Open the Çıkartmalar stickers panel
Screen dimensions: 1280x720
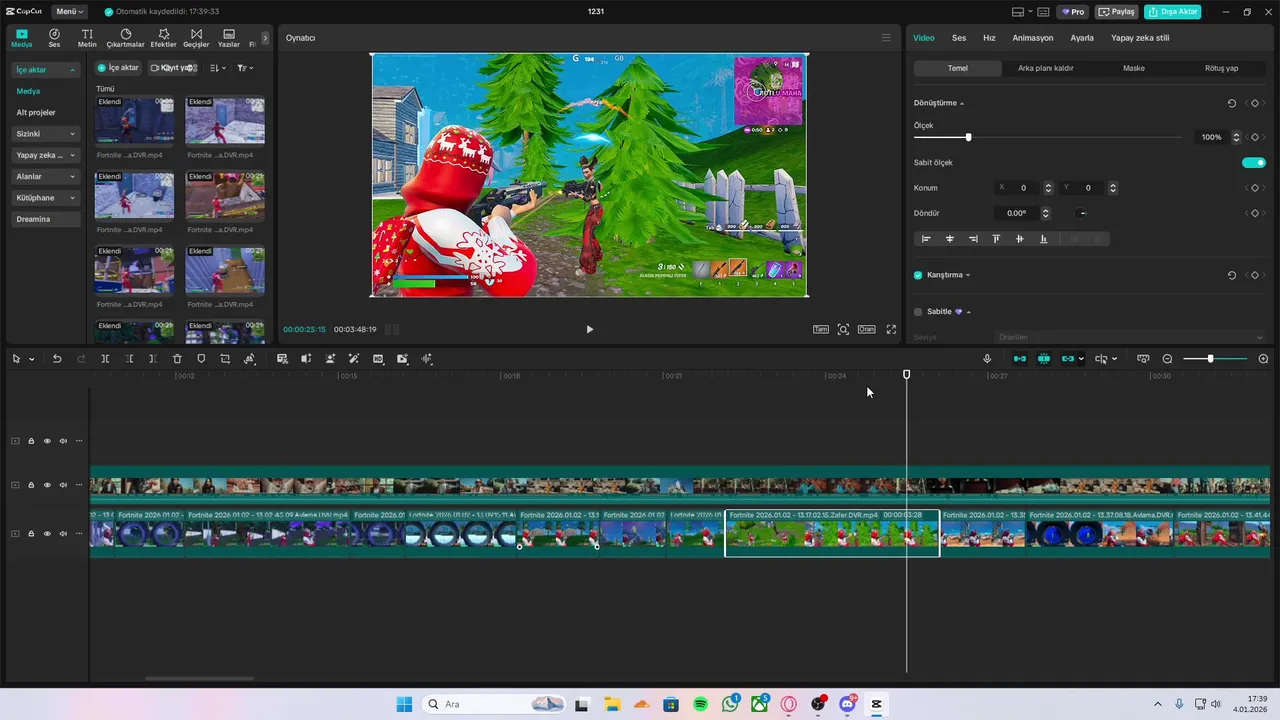click(x=126, y=38)
